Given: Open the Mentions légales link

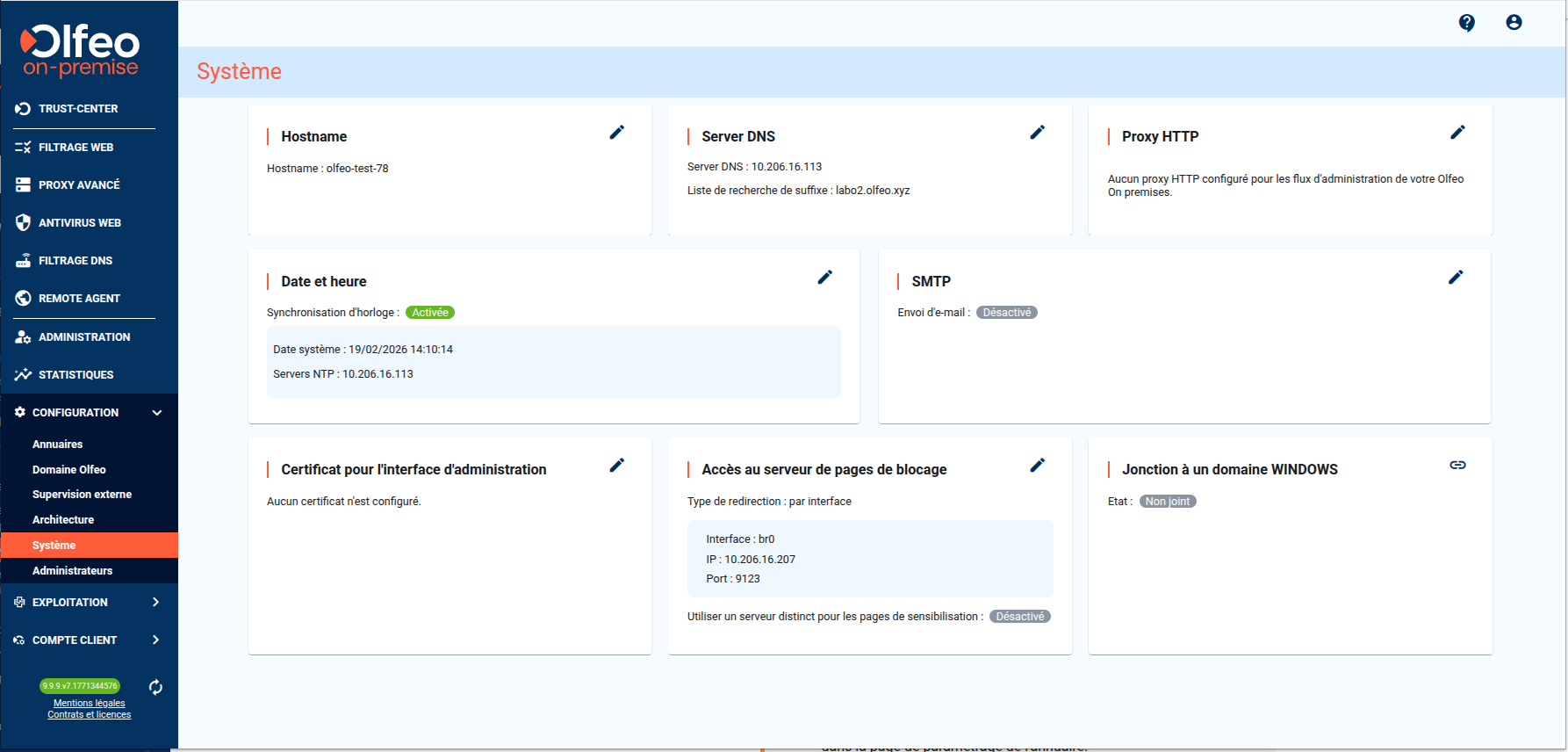Looking at the screenshot, I should 90,703.
